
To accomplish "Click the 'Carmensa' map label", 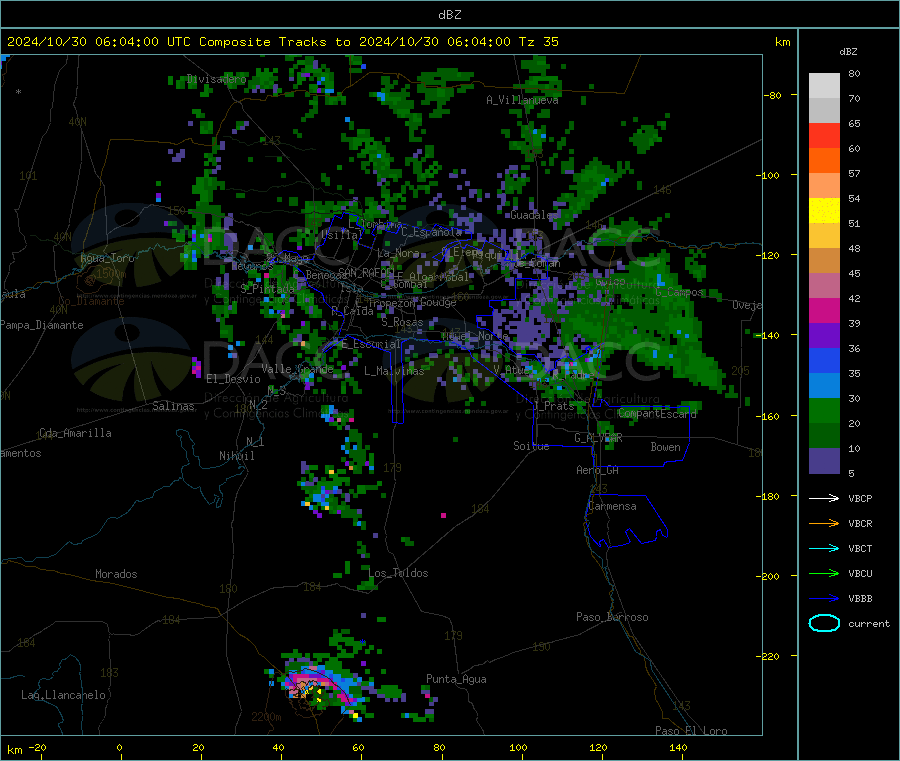I will (612, 506).
